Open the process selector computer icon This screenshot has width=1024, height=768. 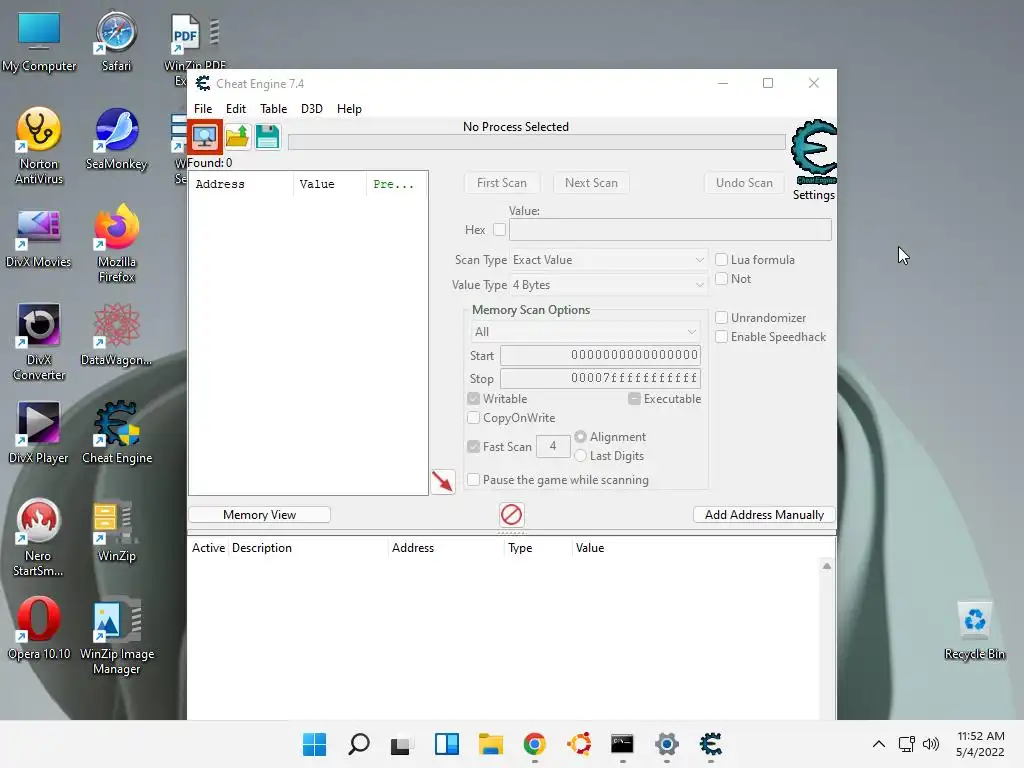pos(204,136)
